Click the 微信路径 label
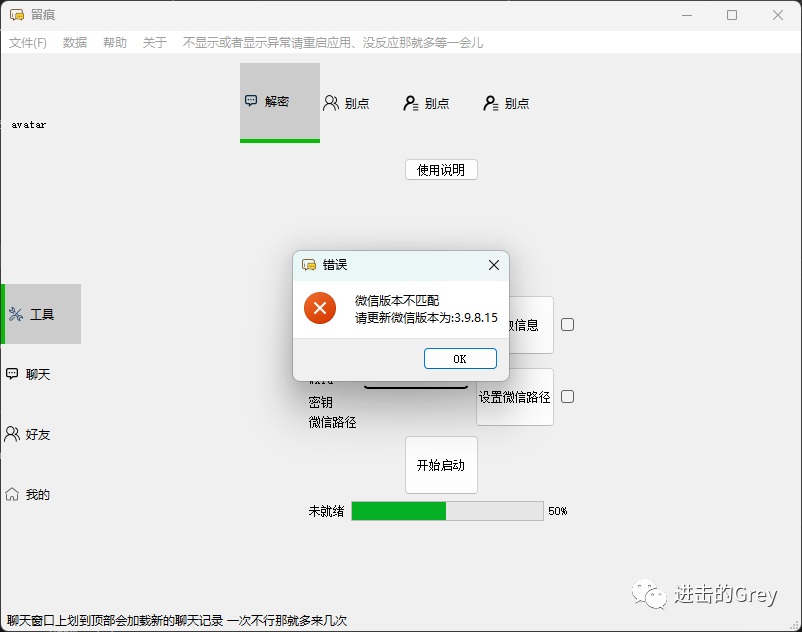This screenshot has height=632, width=802. (332, 422)
